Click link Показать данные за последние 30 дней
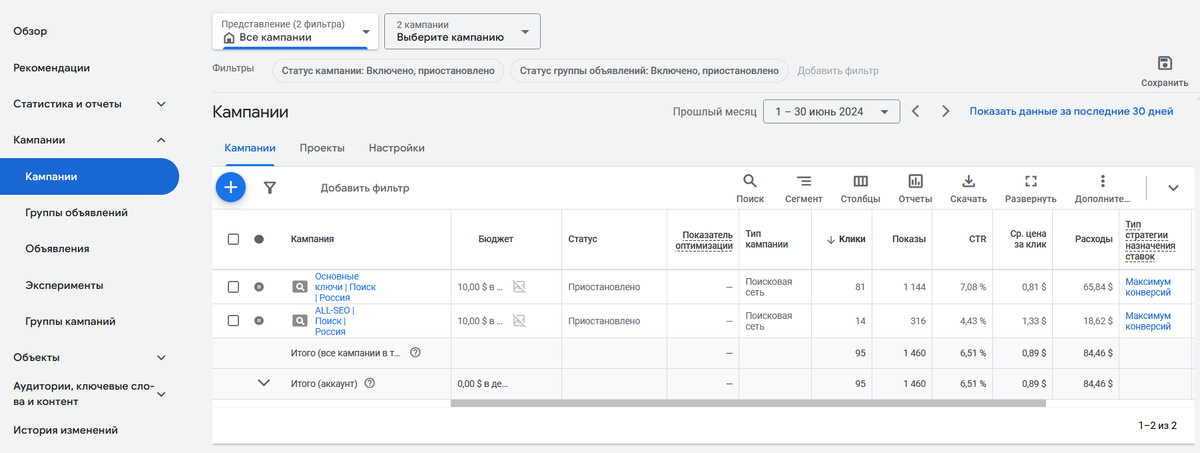 pos(1071,112)
